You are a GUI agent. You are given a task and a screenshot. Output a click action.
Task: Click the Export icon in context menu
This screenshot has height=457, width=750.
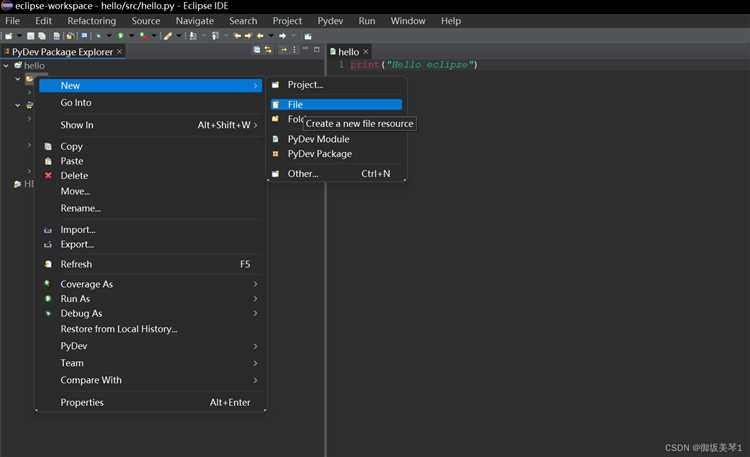(x=48, y=245)
